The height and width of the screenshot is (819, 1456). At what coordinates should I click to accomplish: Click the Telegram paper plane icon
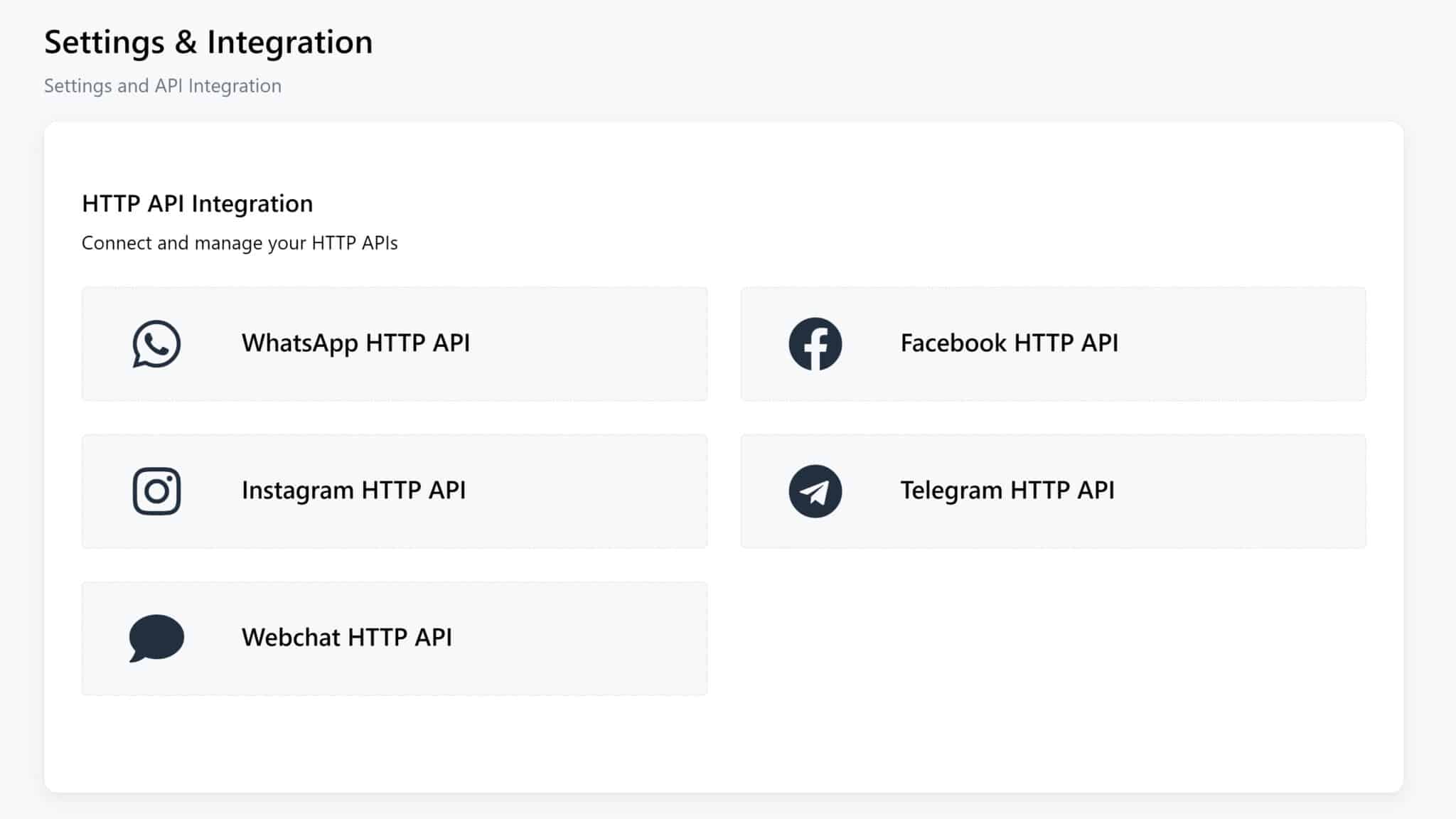coord(815,491)
